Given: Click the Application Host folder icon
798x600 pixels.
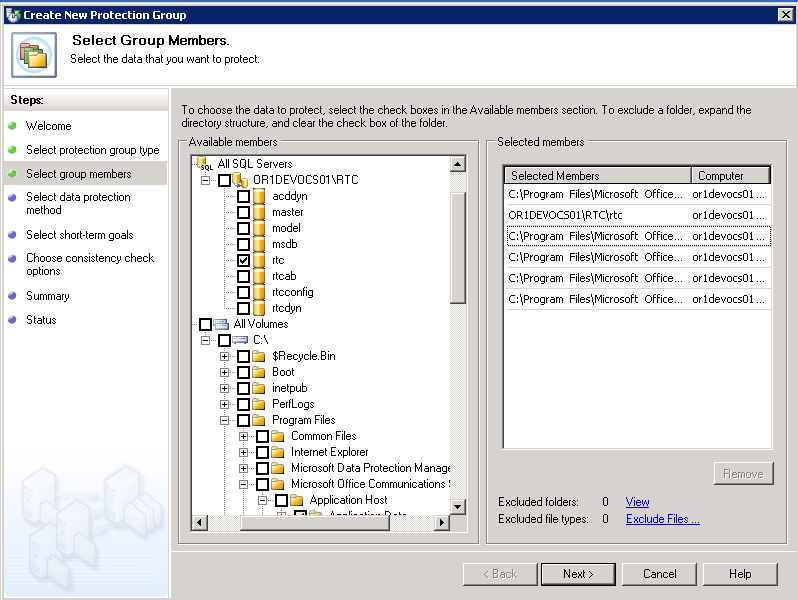Looking at the screenshot, I should pyautogui.click(x=297, y=500).
